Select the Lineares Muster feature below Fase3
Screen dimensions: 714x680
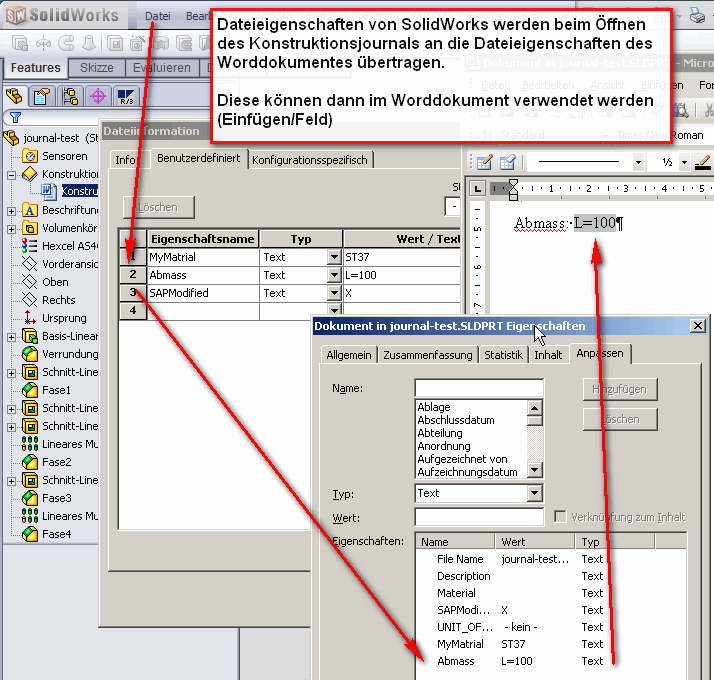point(59,516)
